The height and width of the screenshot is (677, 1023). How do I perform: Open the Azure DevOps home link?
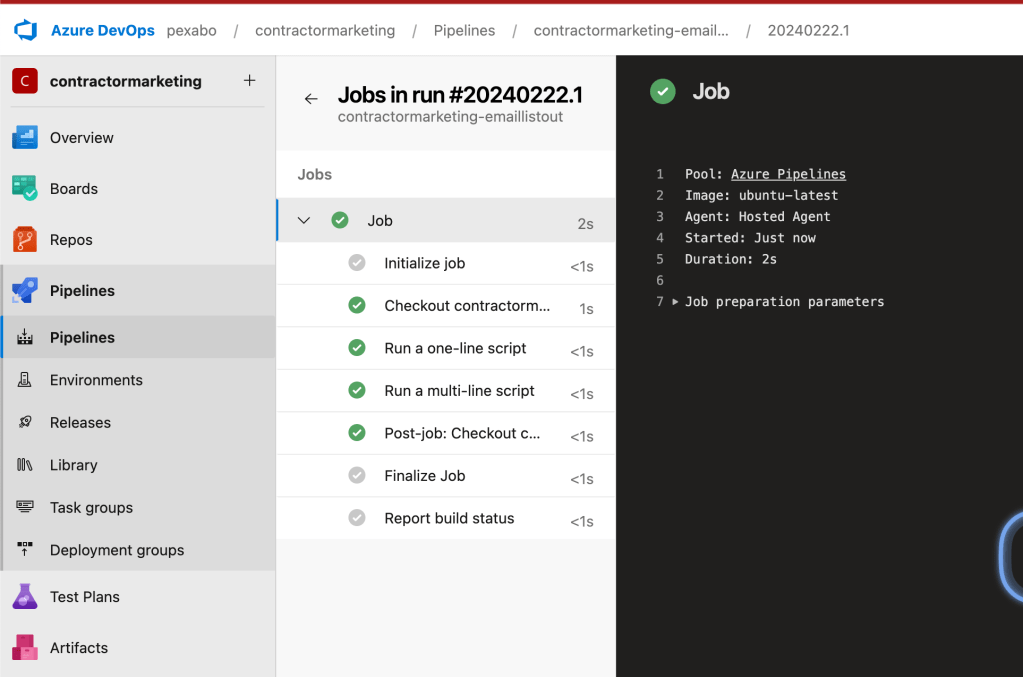click(x=102, y=31)
